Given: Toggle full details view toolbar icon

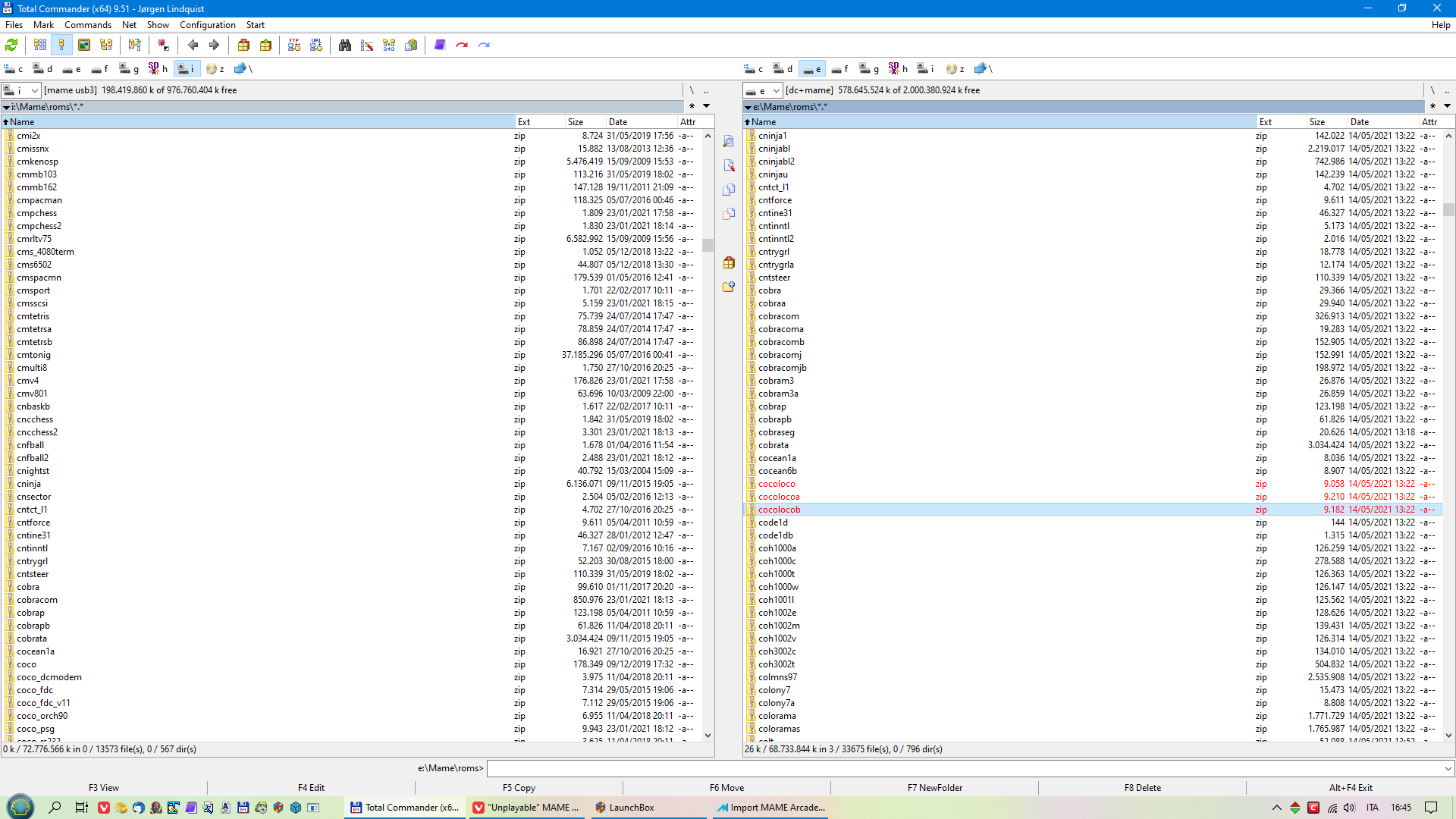Looking at the screenshot, I should [x=62, y=45].
